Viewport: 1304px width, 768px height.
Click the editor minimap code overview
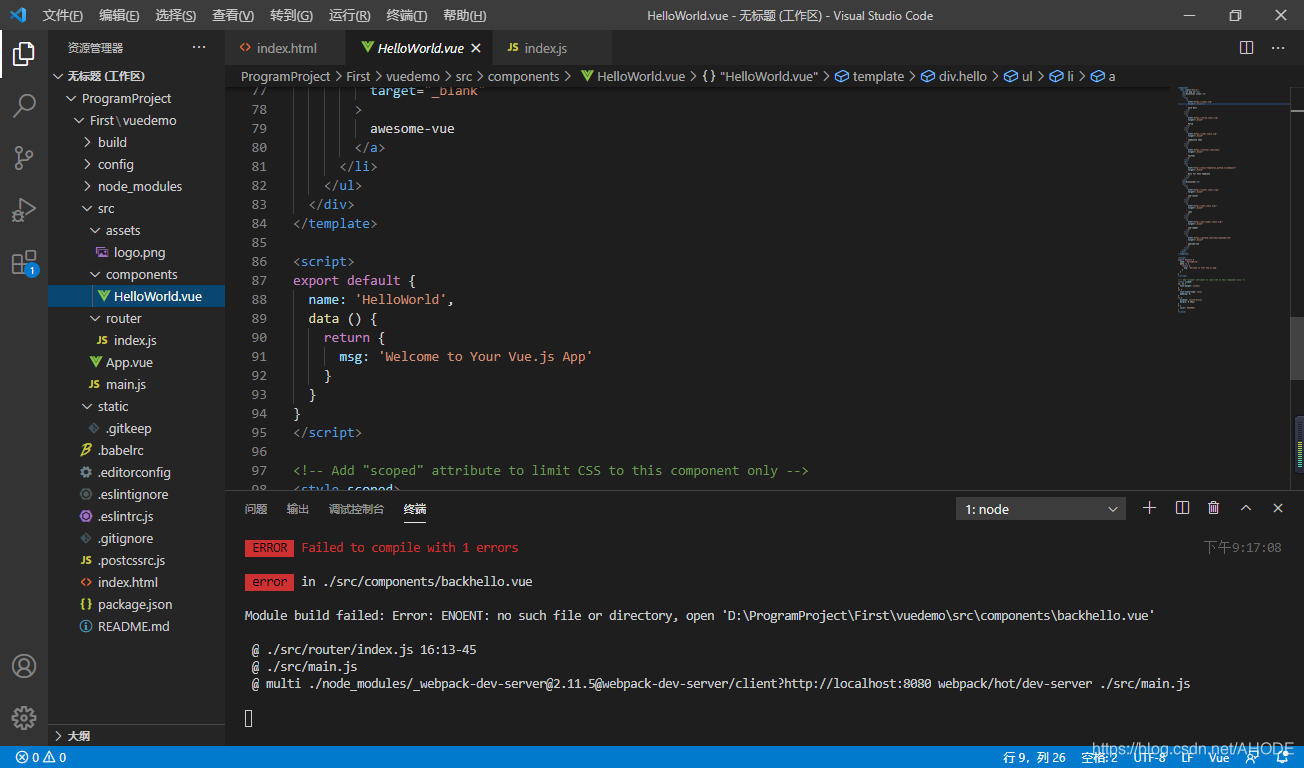click(x=1233, y=200)
